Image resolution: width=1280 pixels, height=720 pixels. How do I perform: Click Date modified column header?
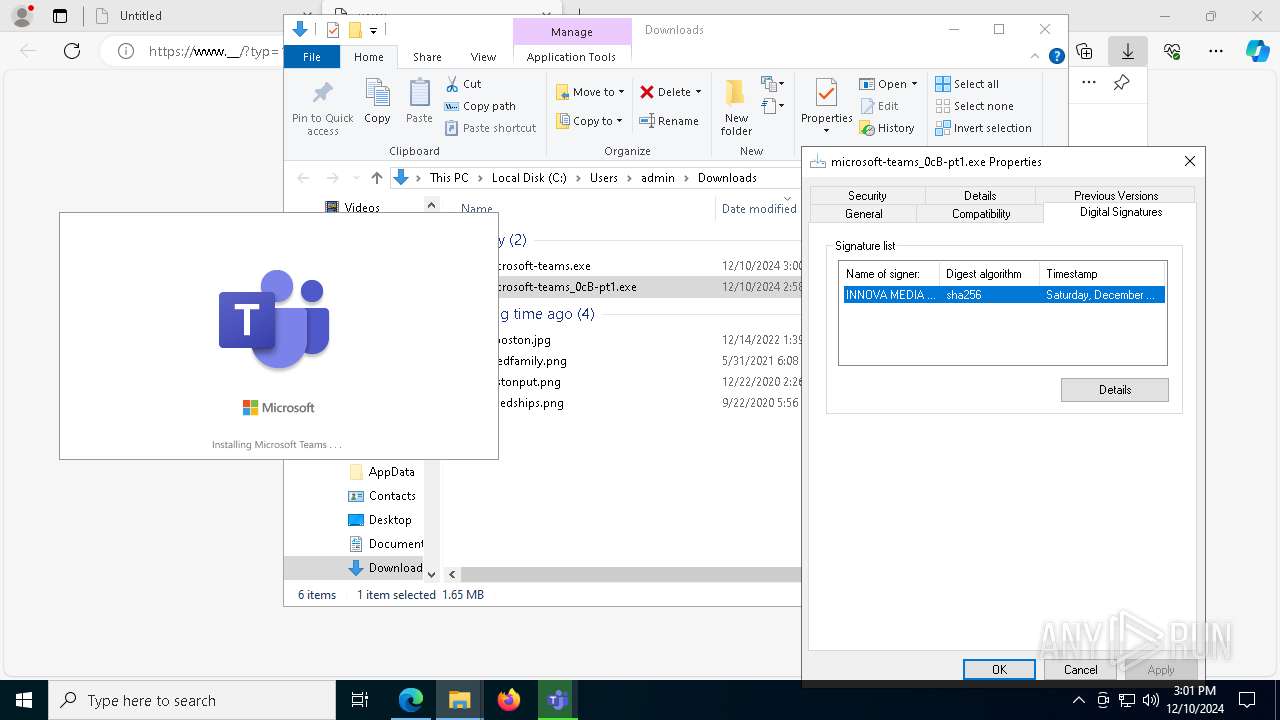coord(759,209)
